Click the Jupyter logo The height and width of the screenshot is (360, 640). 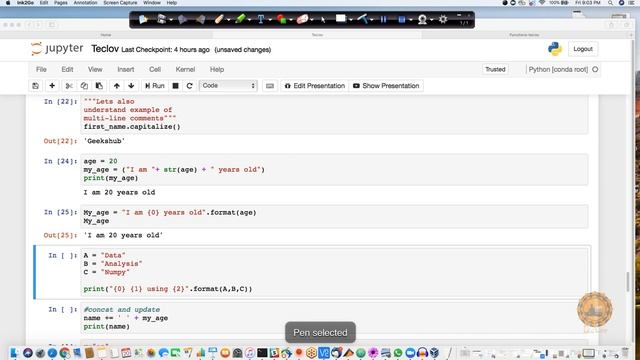[x=57, y=49]
